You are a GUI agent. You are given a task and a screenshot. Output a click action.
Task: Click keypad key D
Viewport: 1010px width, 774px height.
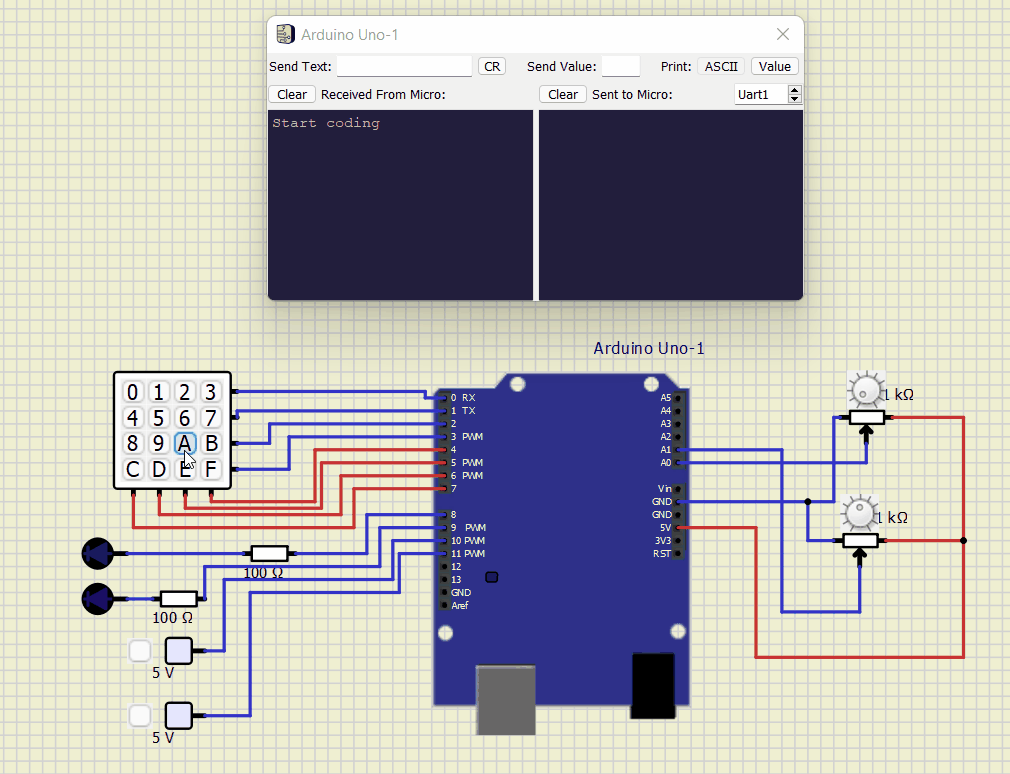tap(158, 469)
